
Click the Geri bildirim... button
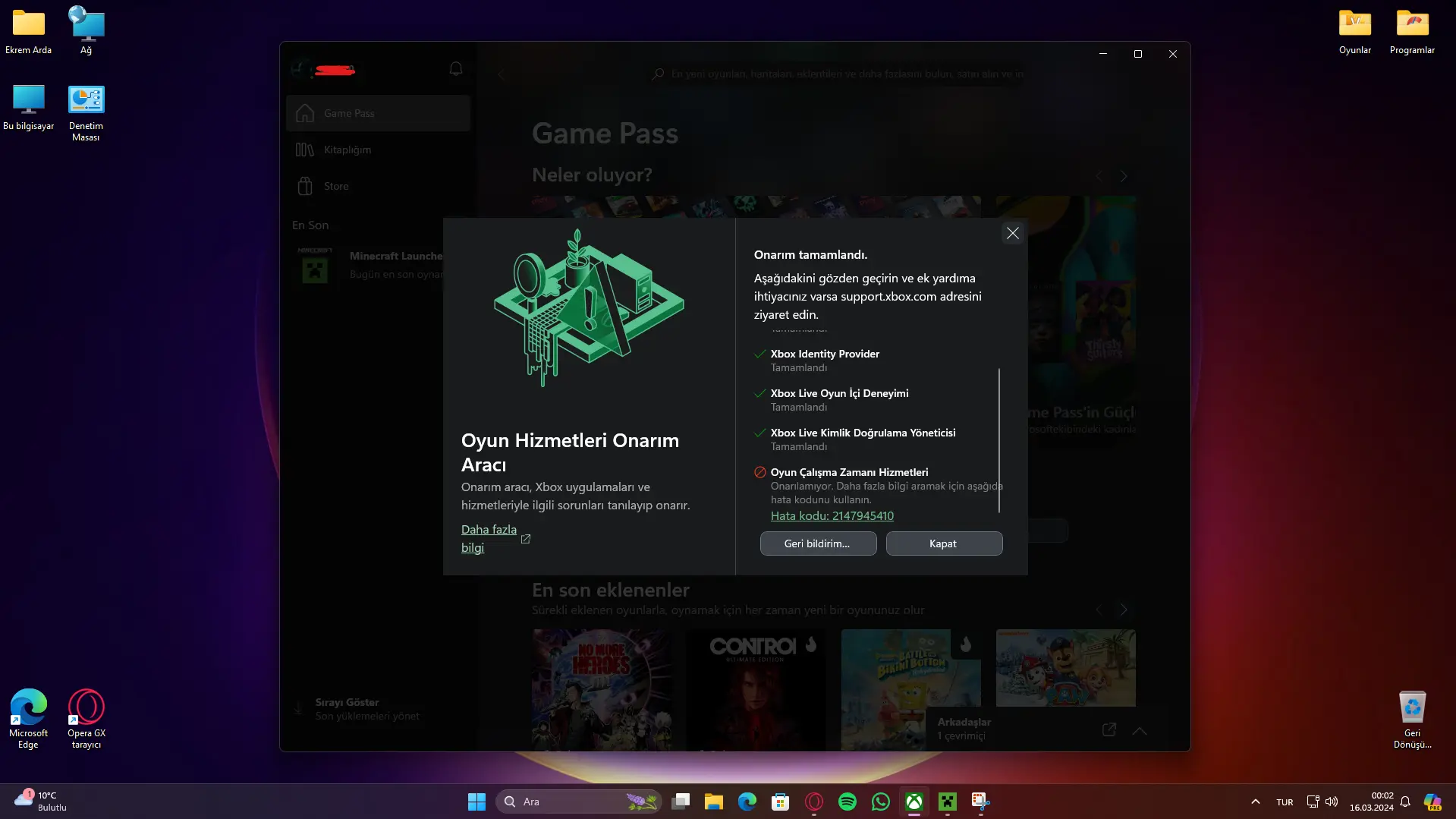click(818, 543)
